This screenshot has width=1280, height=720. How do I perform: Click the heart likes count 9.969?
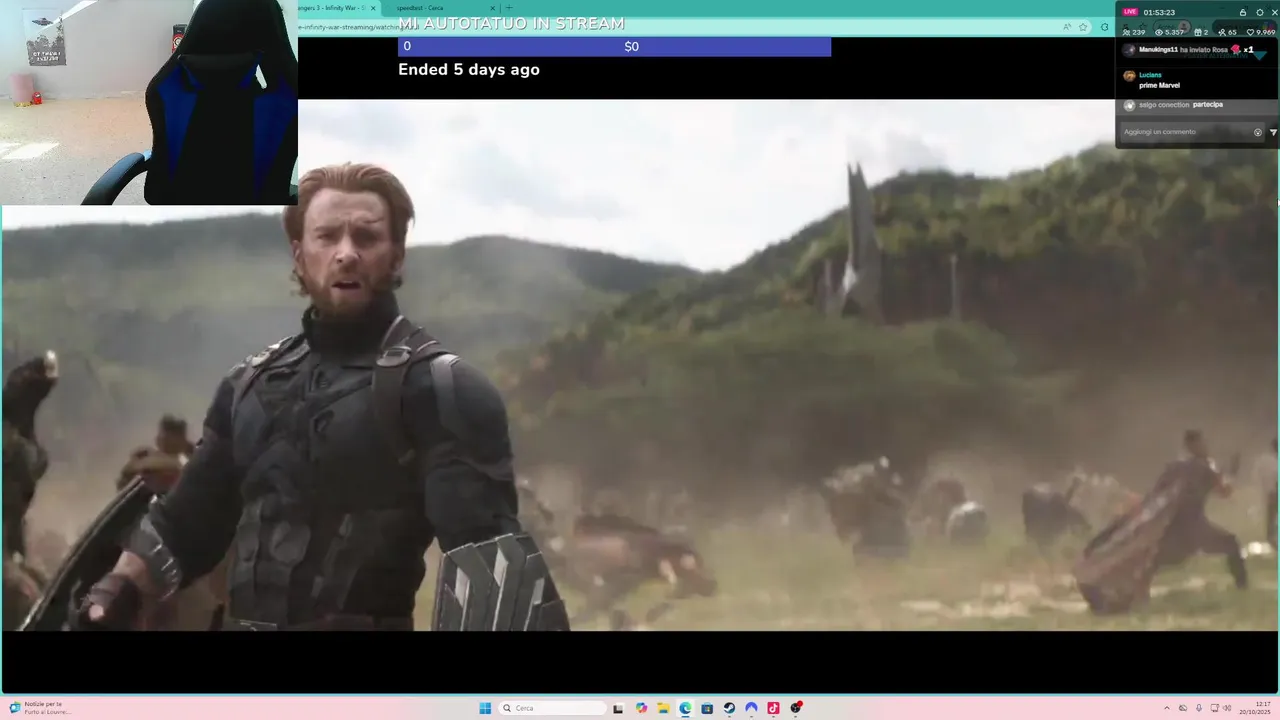click(x=1260, y=32)
